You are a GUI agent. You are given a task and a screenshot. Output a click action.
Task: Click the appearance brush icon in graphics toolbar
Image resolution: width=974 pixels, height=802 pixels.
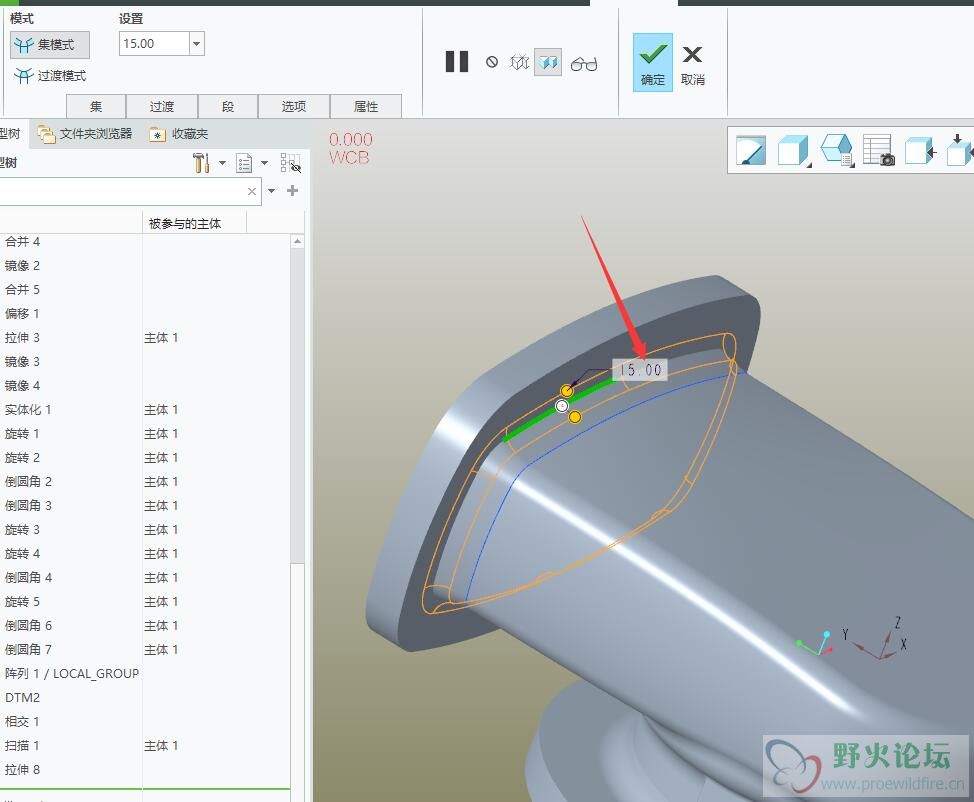click(x=750, y=150)
